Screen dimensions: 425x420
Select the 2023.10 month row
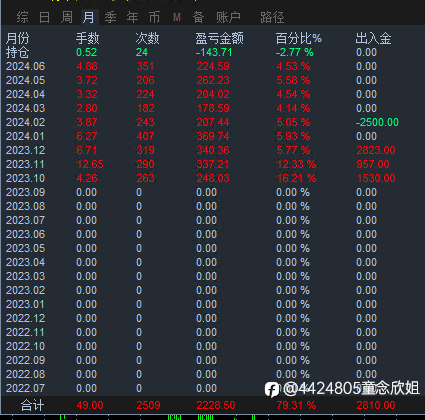tap(25, 178)
